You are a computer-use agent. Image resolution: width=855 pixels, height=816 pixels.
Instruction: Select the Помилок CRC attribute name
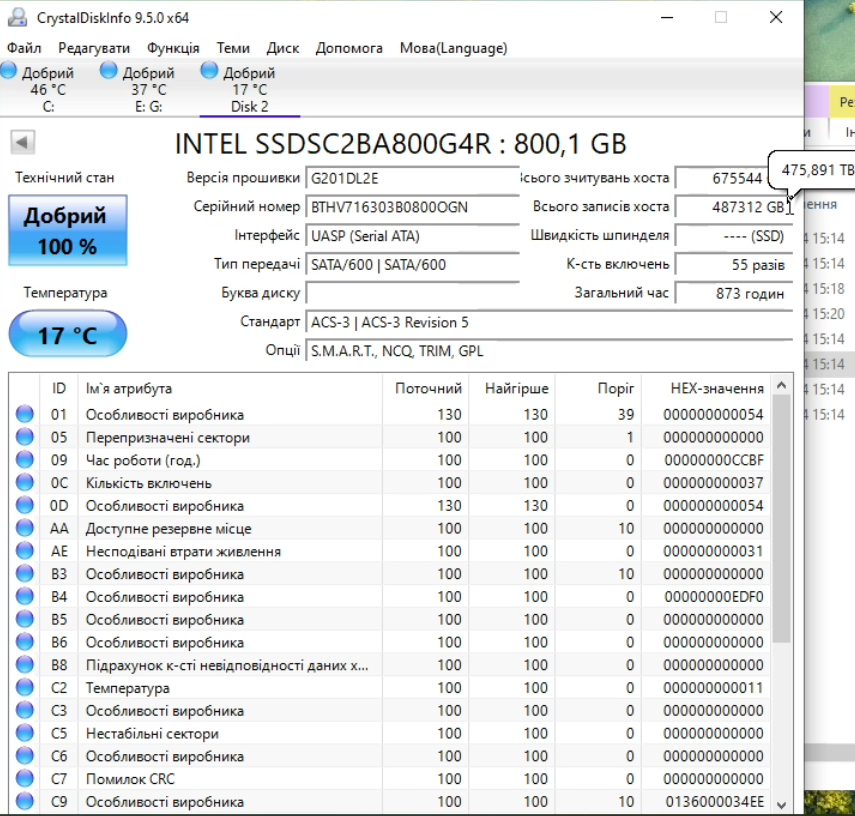click(x=130, y=779)
